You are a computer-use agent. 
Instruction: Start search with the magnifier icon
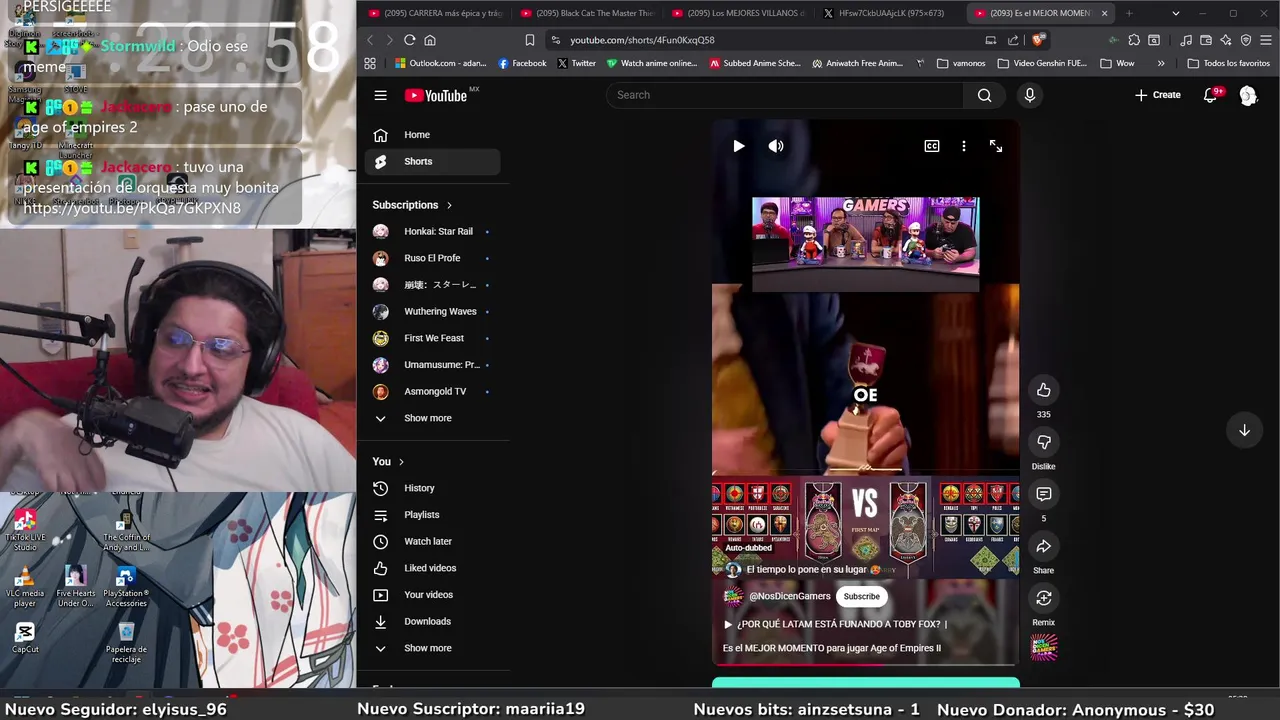point(984,95)
